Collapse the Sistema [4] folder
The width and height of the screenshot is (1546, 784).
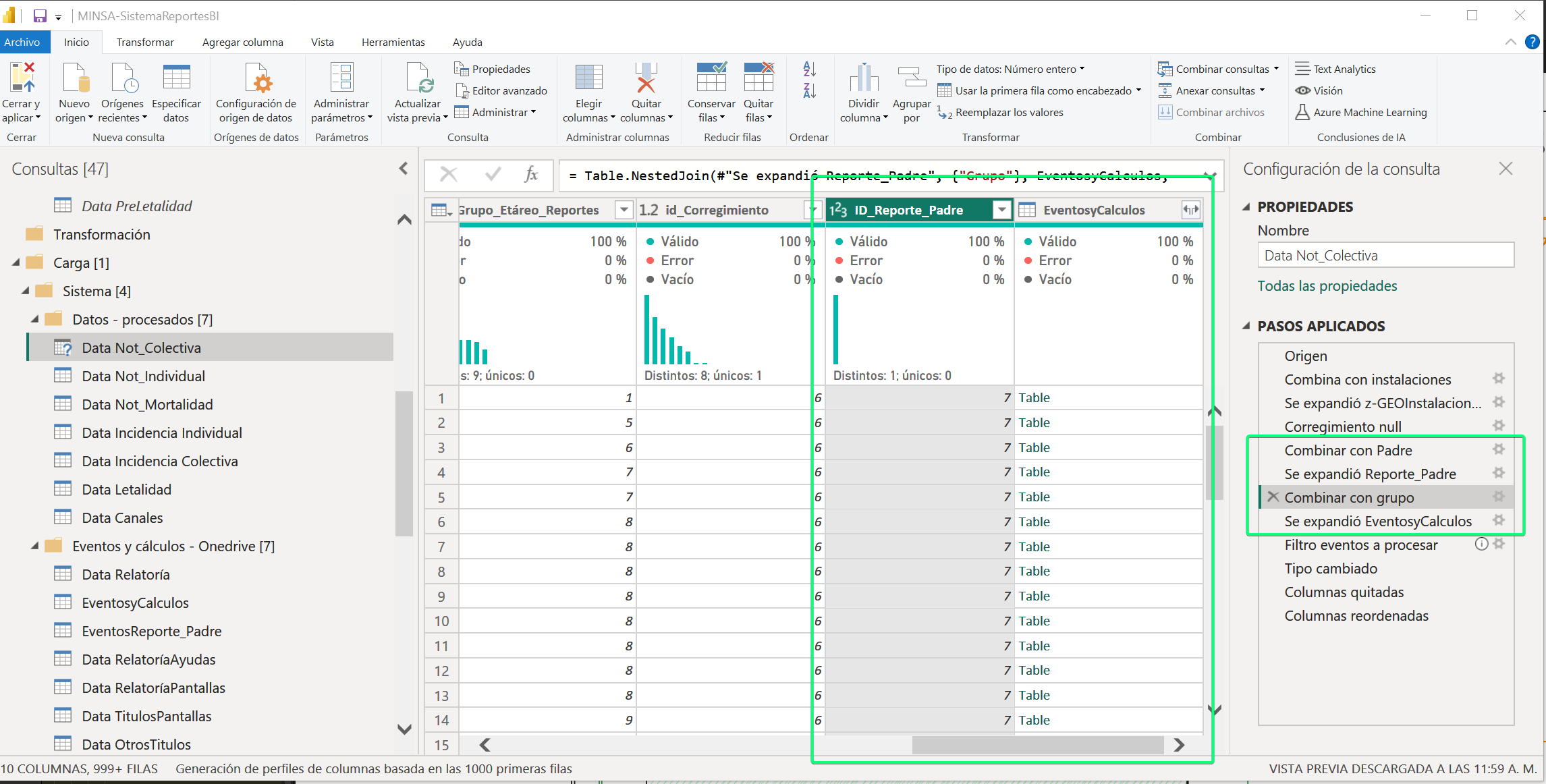click(x=26, y=291)
